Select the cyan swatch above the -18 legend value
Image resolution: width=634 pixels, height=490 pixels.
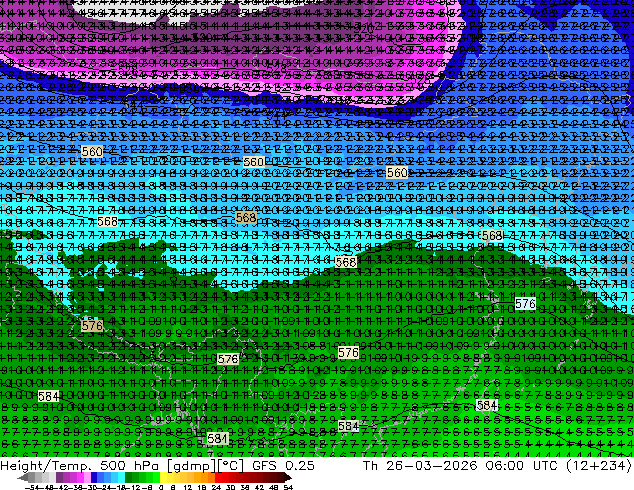click(x=121, y=477)
